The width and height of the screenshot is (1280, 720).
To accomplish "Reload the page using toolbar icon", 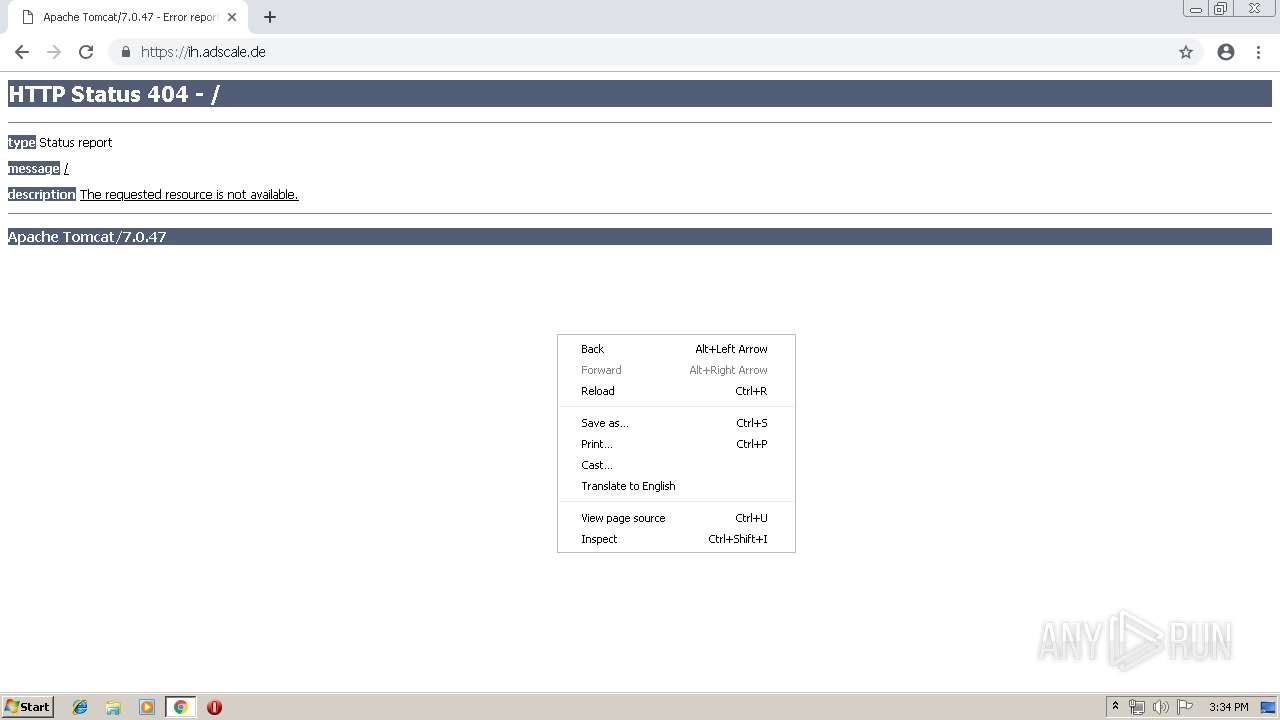I will 86,52.
